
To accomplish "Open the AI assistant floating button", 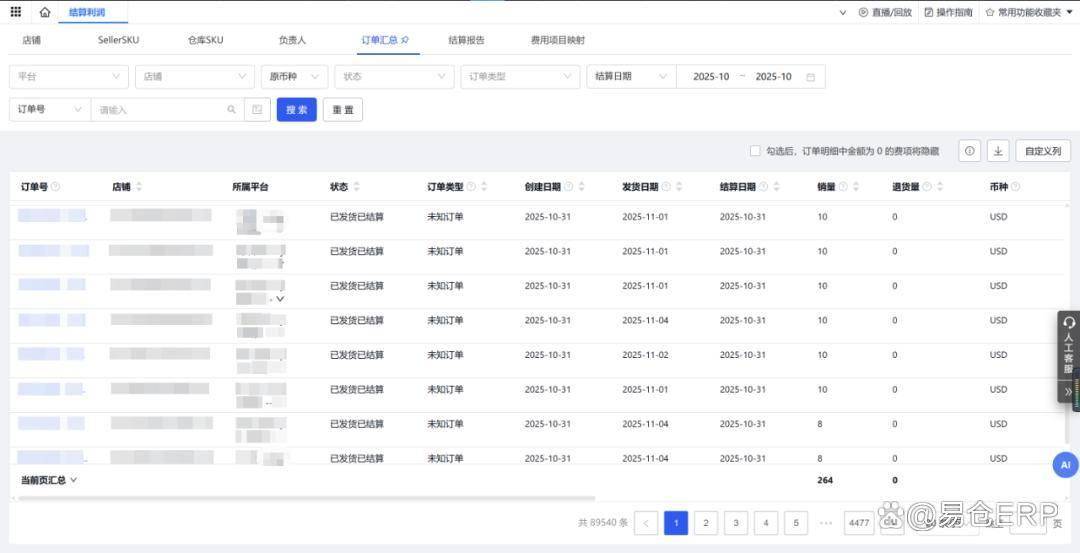I will tap(1065, 465).
